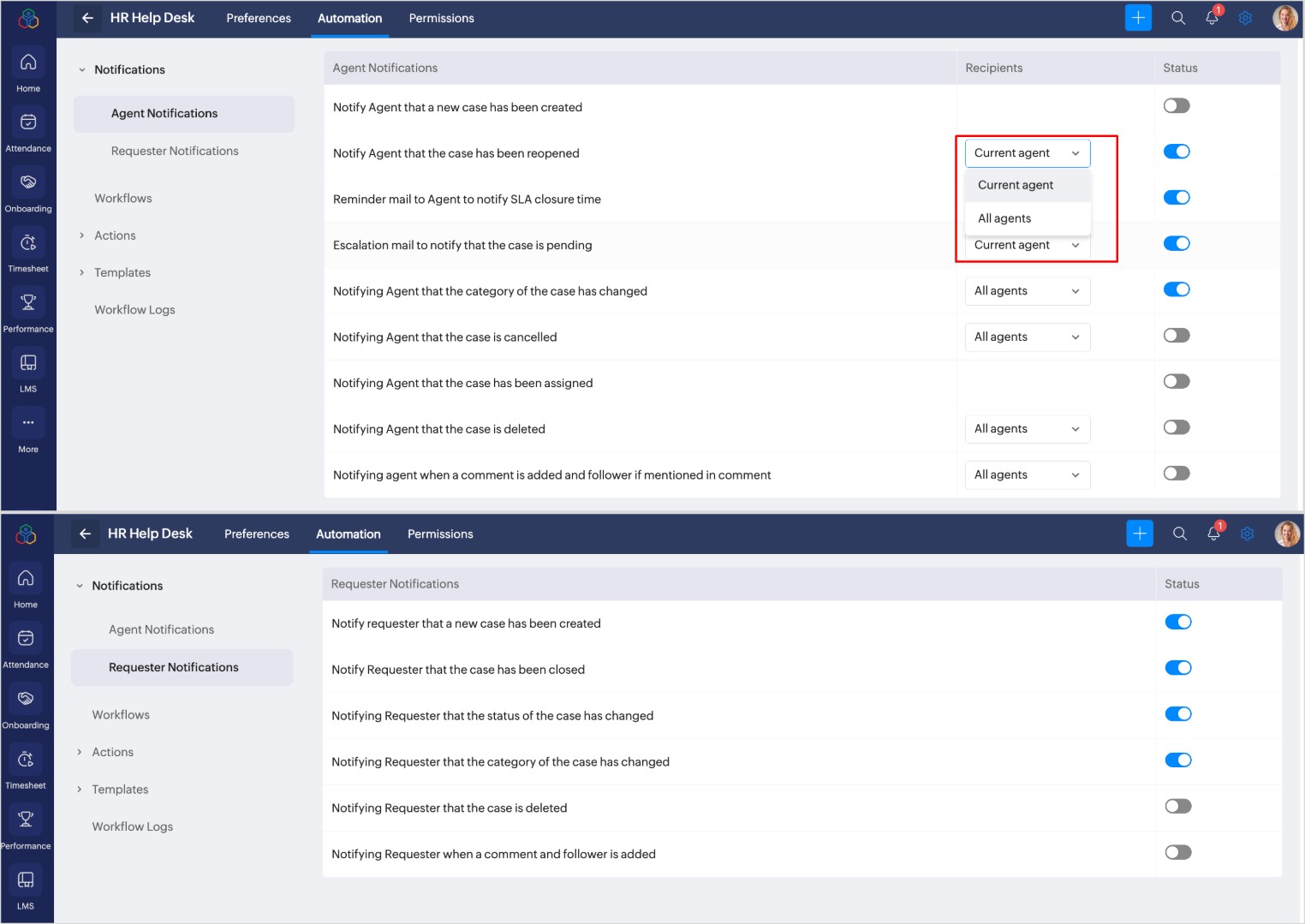Open search on the Requester Notifications page
The width and height of the screenshot is (1305, 924).
click(x=1180, y=534)
